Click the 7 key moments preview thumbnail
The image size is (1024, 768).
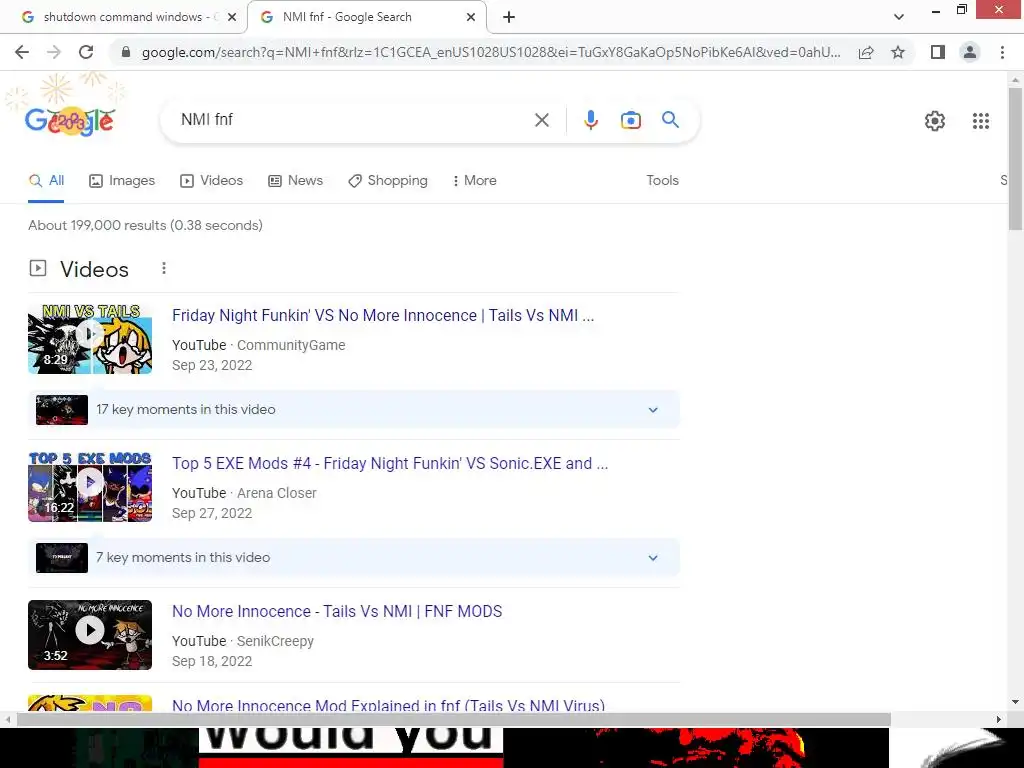coord(62,558)
